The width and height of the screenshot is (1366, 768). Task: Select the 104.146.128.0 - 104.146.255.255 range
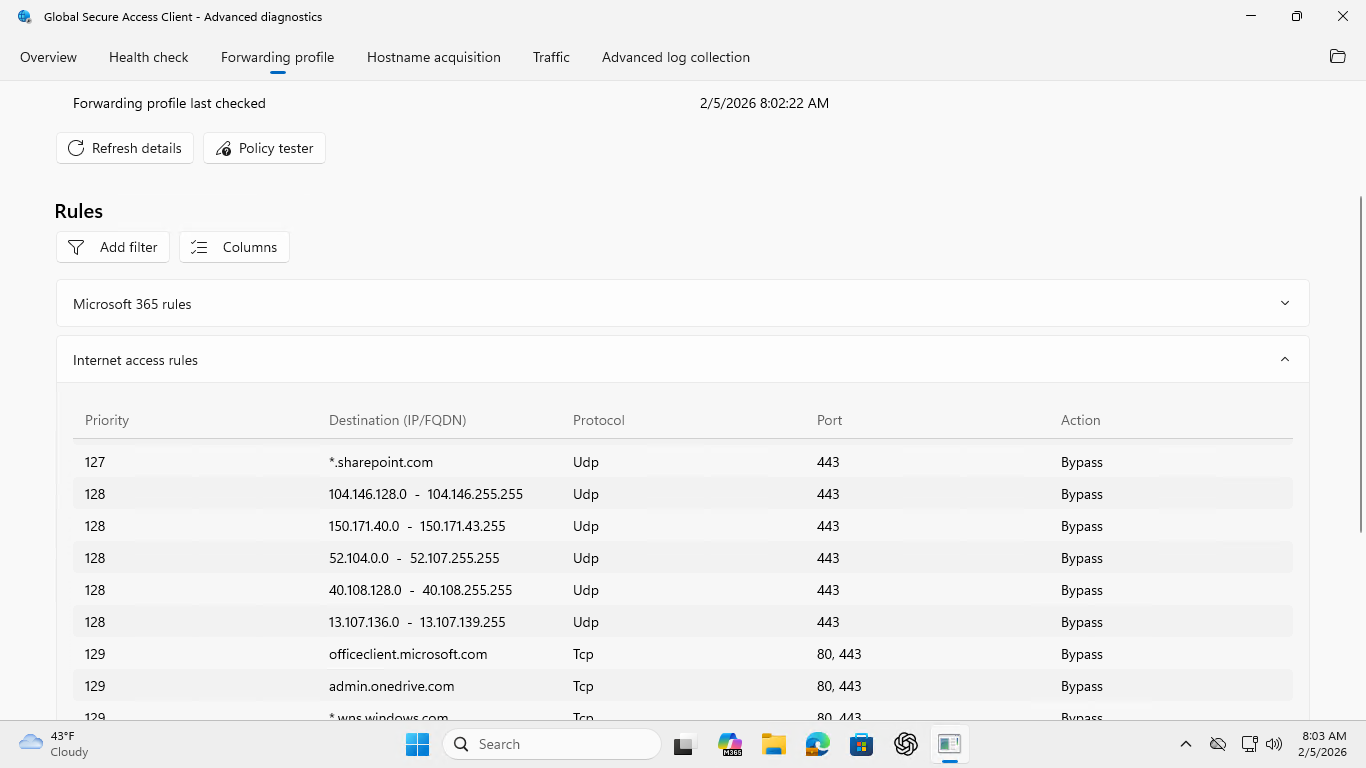point(426,494)
